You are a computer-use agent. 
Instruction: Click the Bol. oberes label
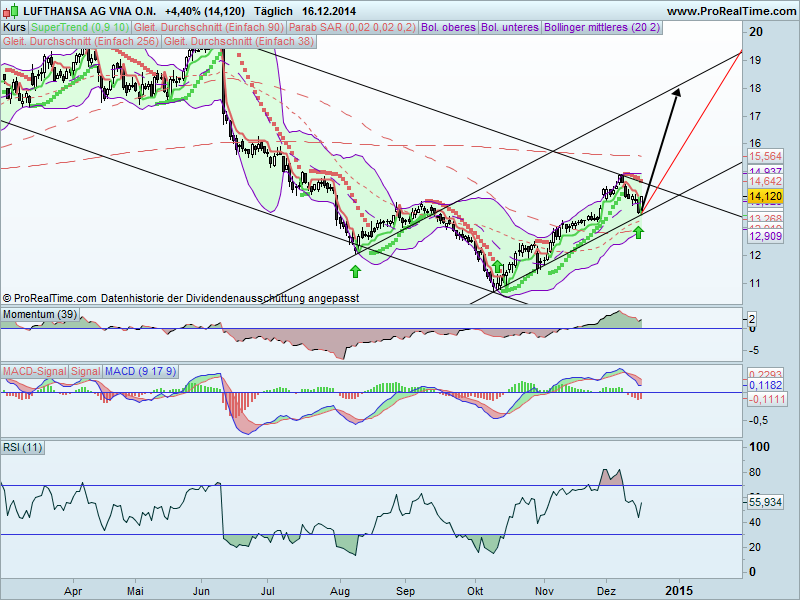[x=448, y=28]
